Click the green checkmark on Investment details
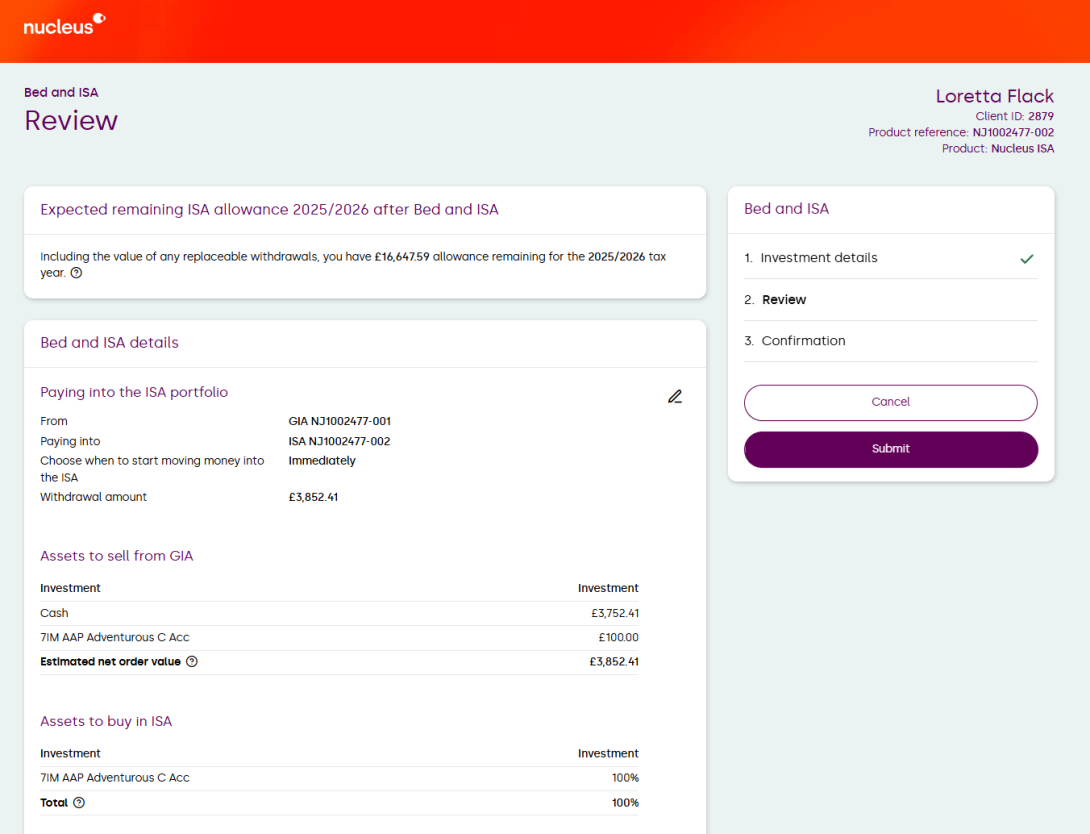Image resolution: width=1090 pixels, height=834 pixels. click(1026, 259)
